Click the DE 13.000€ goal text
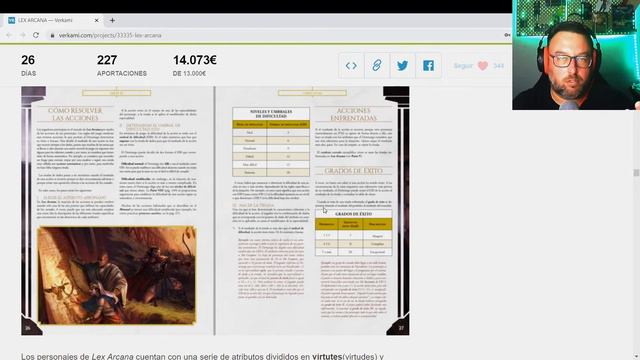 coord(189,73)
